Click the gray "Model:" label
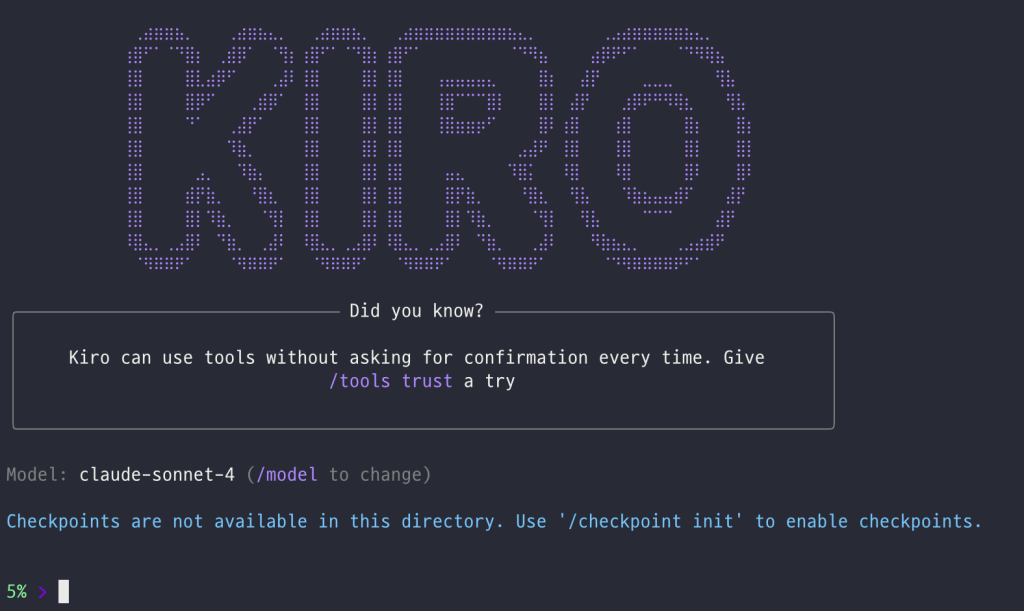The height and width of the screenshot is (611, 1024). point(37,474)
